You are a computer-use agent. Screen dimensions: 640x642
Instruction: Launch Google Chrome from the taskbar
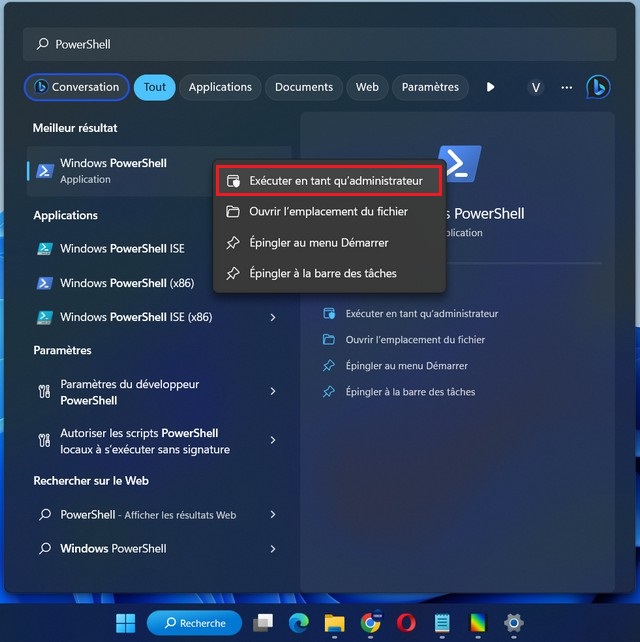pos(370,623)
